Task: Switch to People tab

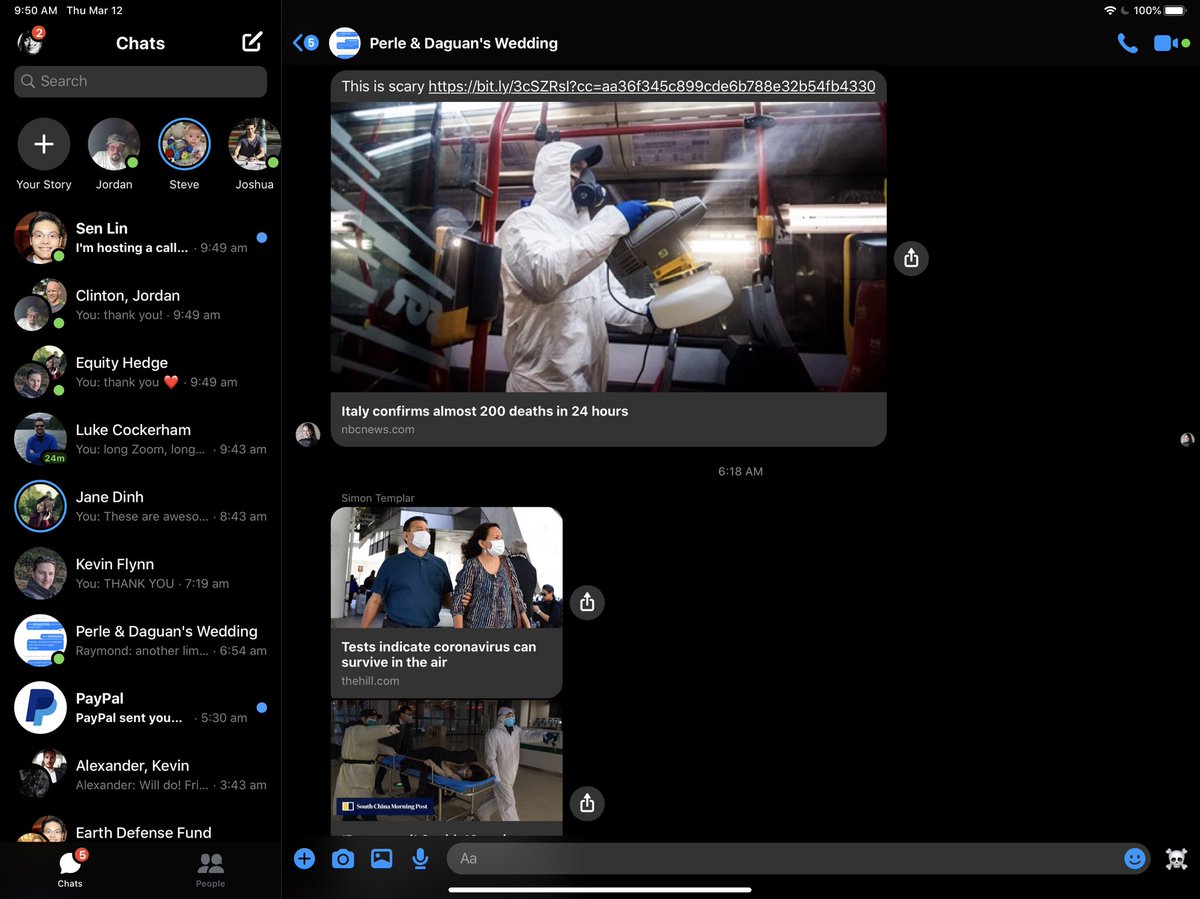Action: (x=210, y=868)
